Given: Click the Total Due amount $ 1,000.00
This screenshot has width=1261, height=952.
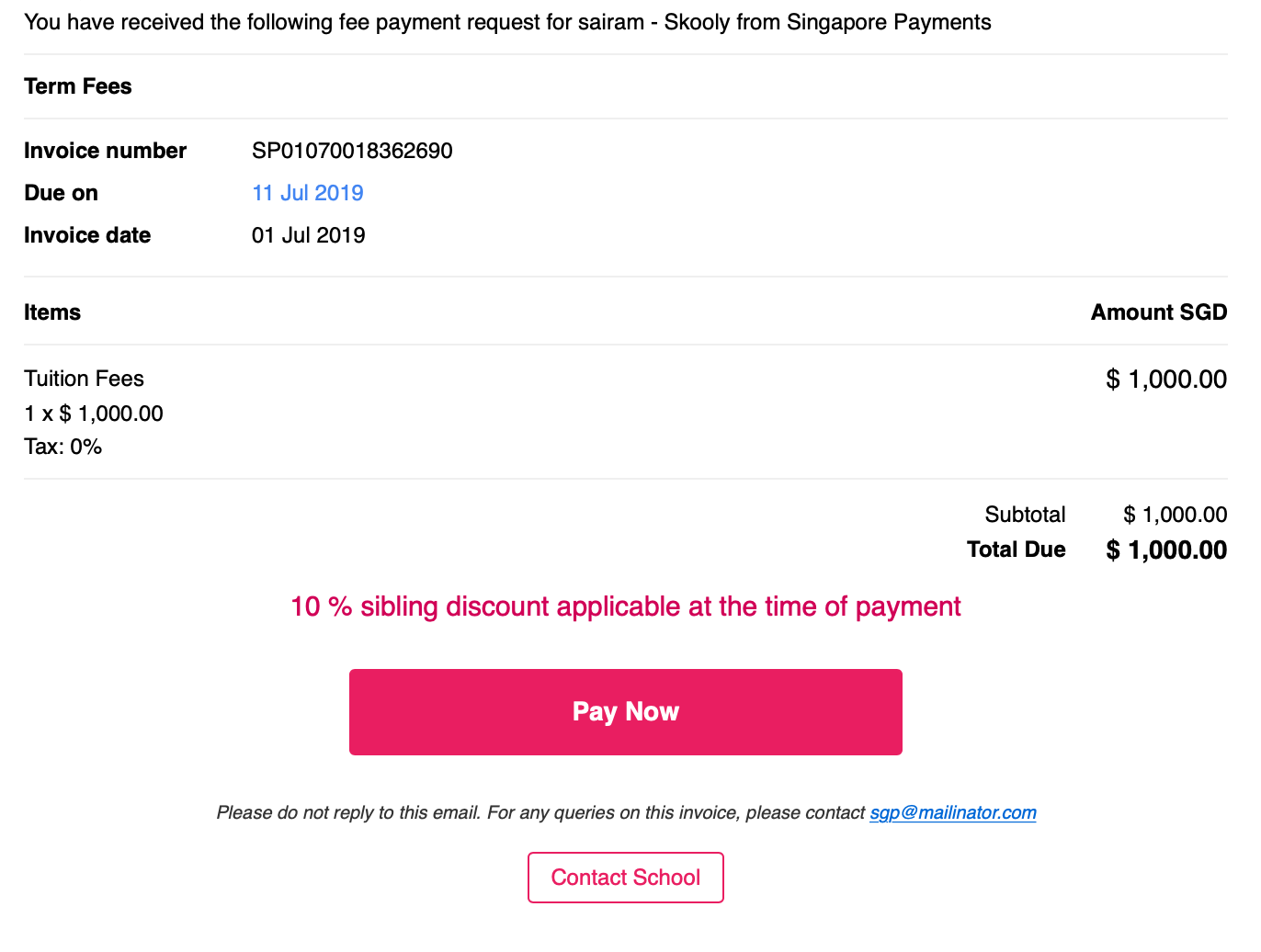Looking at the screenshot, I should click(1166, 550).
